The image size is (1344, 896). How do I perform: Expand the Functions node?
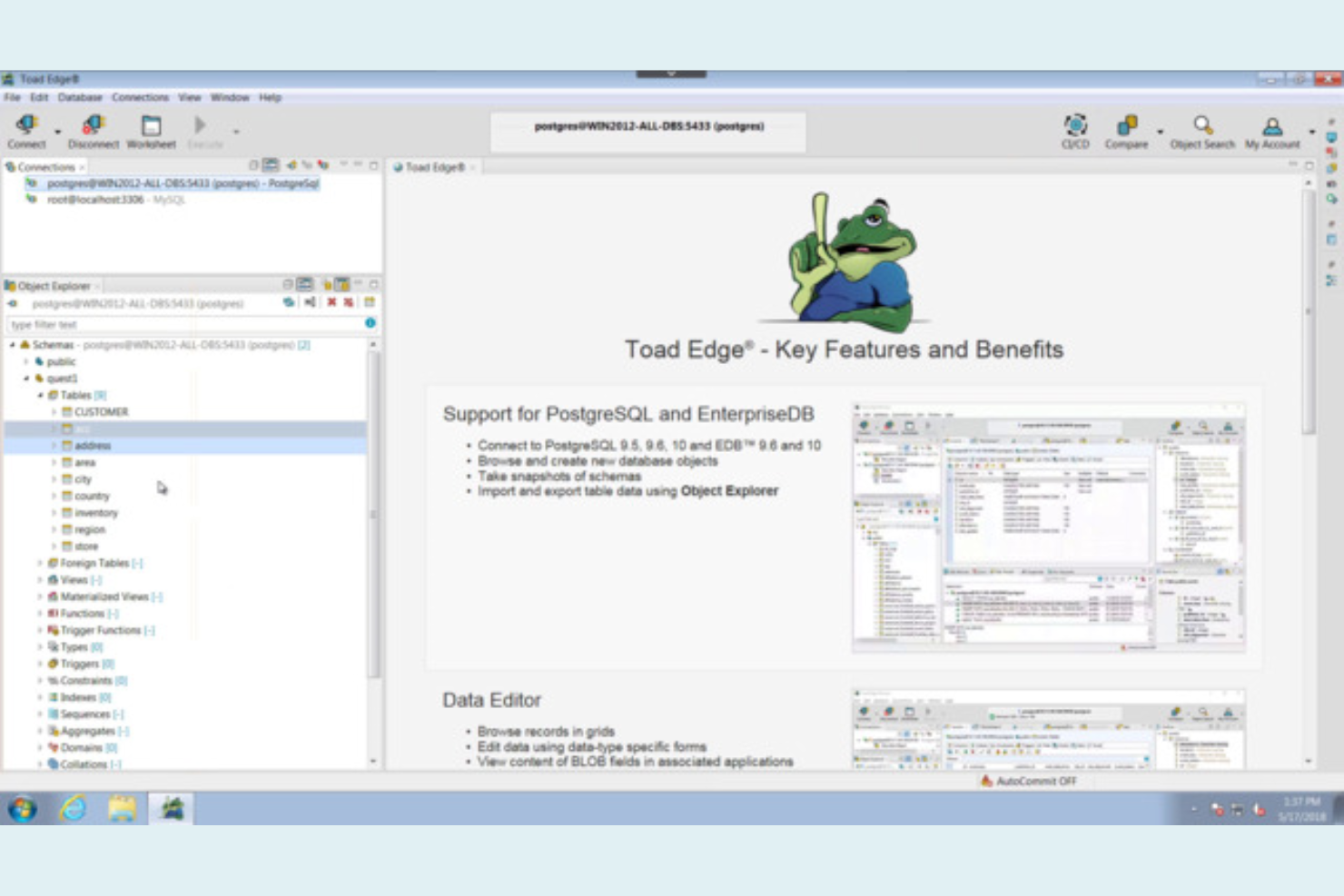point(40,613)
